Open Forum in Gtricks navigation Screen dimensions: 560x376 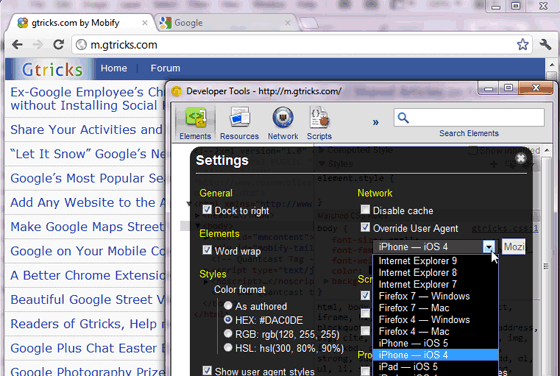pos(165,68)
